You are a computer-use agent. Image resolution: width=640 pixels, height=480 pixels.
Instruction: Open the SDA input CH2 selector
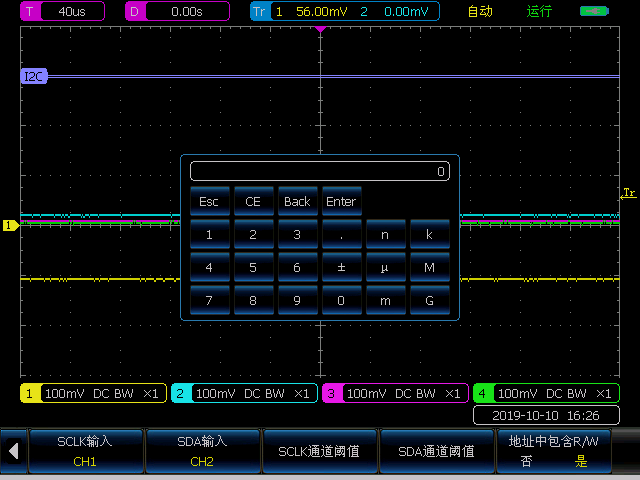pyautogui.click(x=203, y=451)
